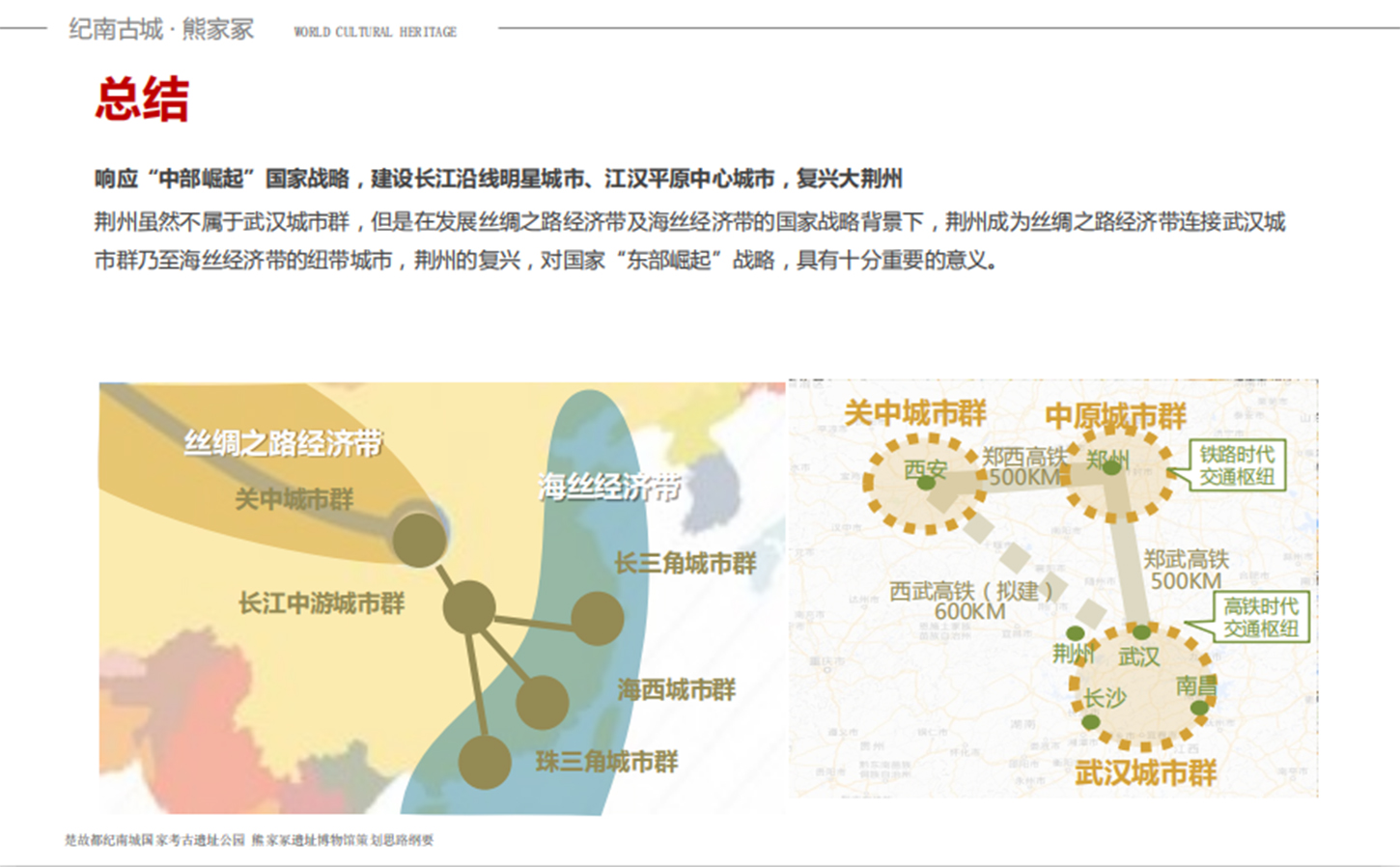Click the left map's 关中城市群 label
1400x867 pixels.
(294, 499)
